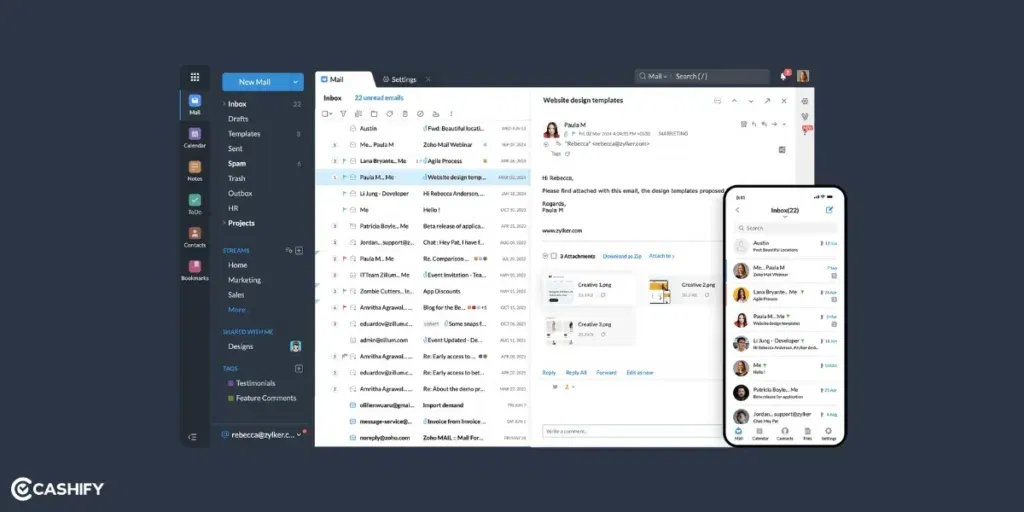The image size is (1024, 512).
Task: Open the Notes app icon
Action: click(195, 169)
